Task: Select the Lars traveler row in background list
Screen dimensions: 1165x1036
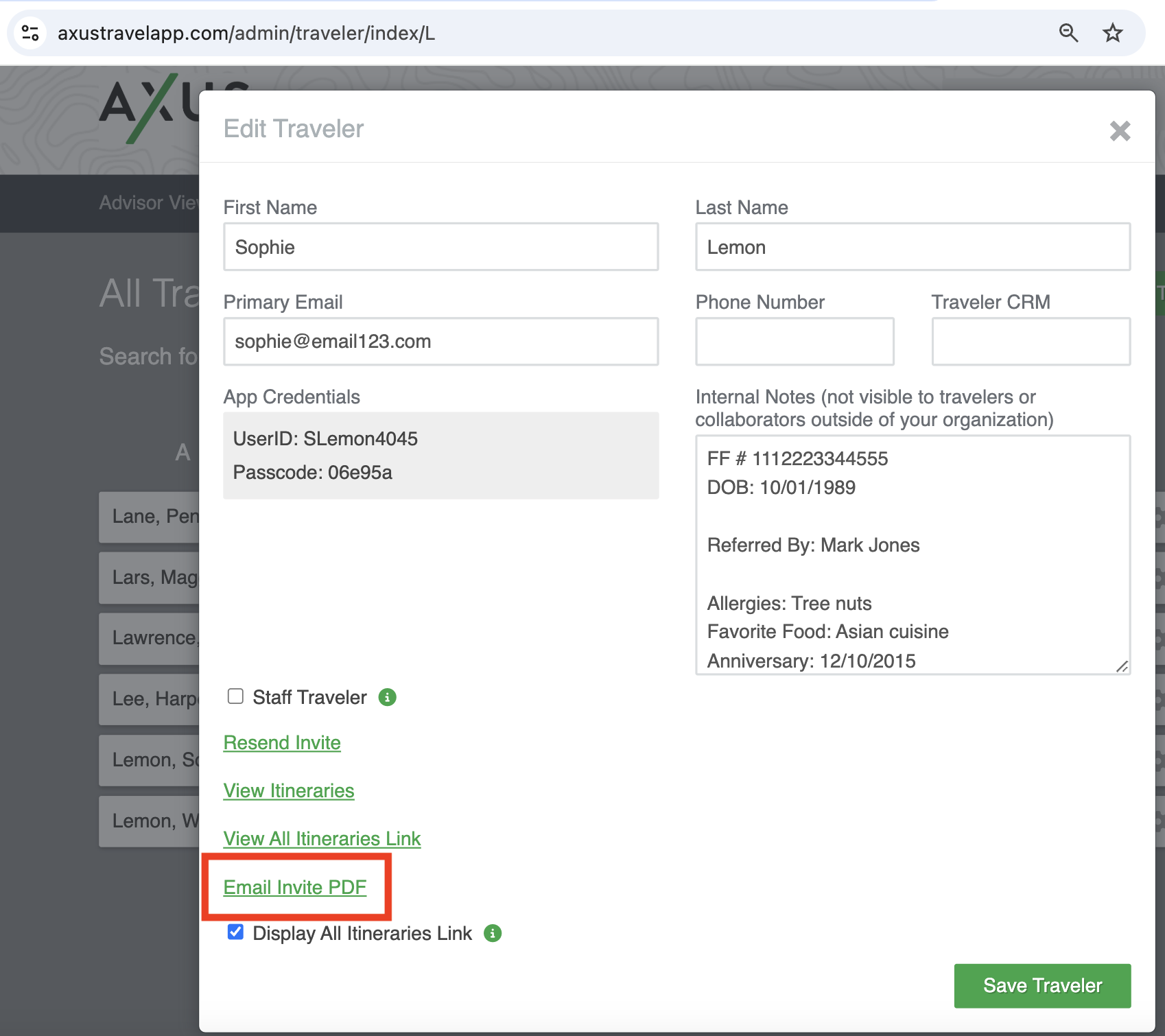Action: 149,578
